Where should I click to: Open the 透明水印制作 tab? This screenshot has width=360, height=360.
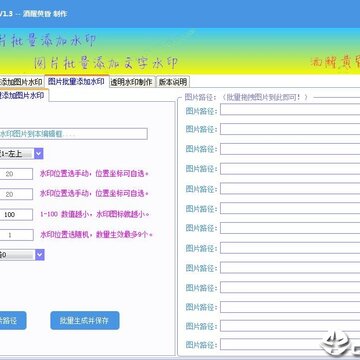coord(132,82)
